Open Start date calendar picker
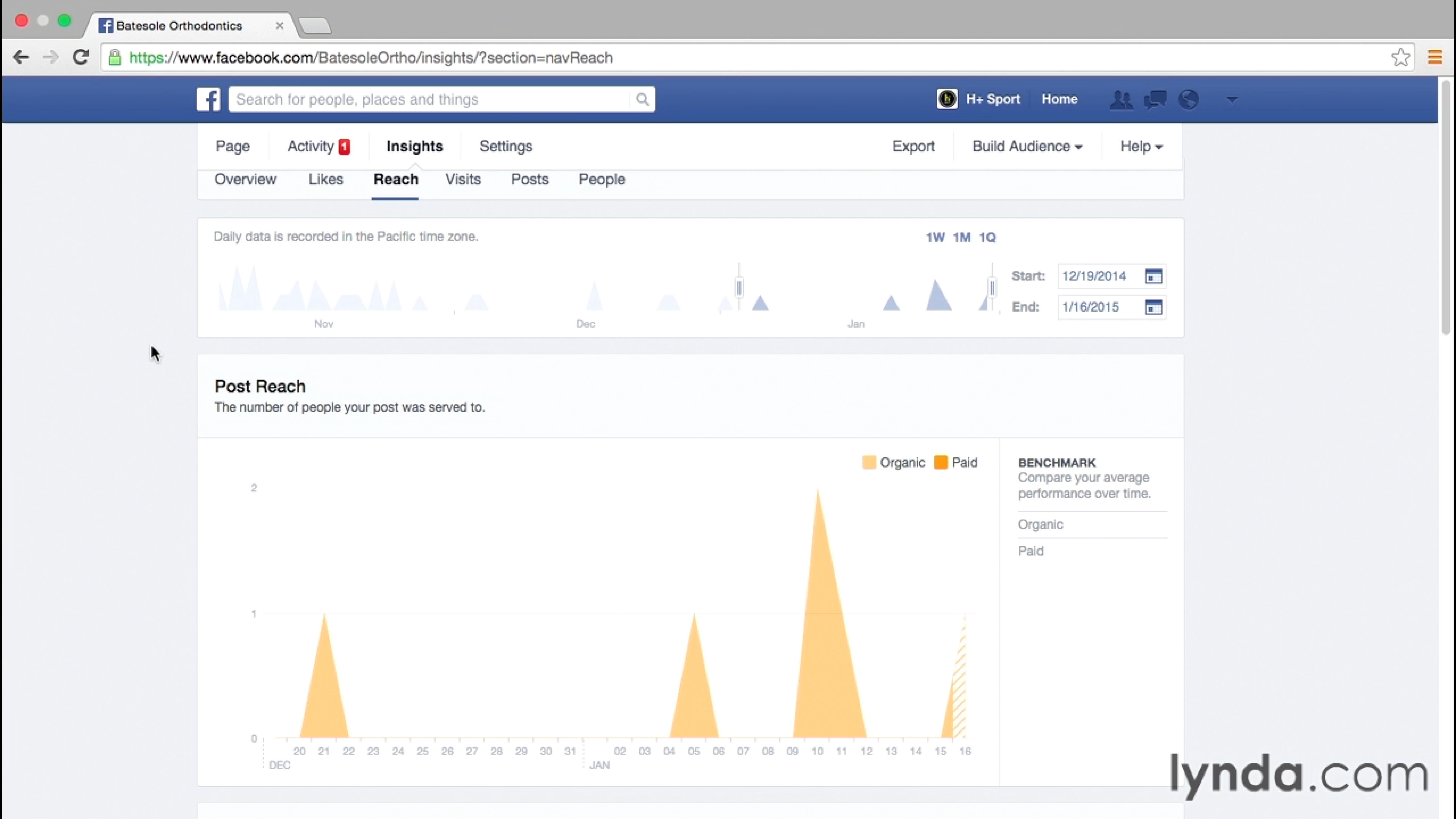 point(1153,276)
